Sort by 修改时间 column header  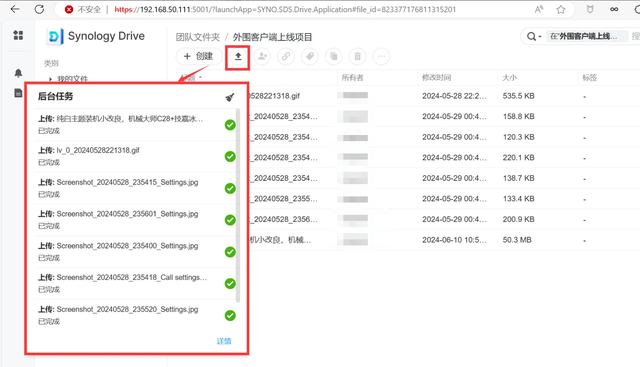click(436, 78)
